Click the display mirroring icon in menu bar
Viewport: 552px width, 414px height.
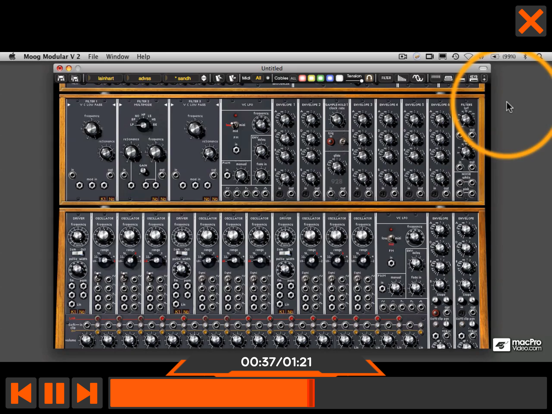click(x=443, y=56)
